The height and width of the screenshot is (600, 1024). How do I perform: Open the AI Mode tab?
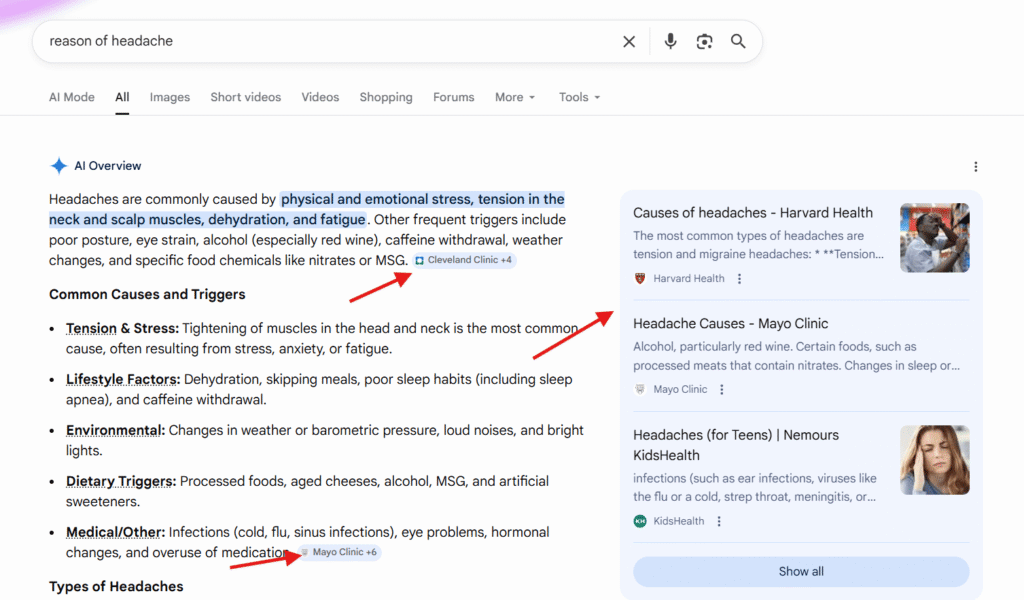click(71, 97)
